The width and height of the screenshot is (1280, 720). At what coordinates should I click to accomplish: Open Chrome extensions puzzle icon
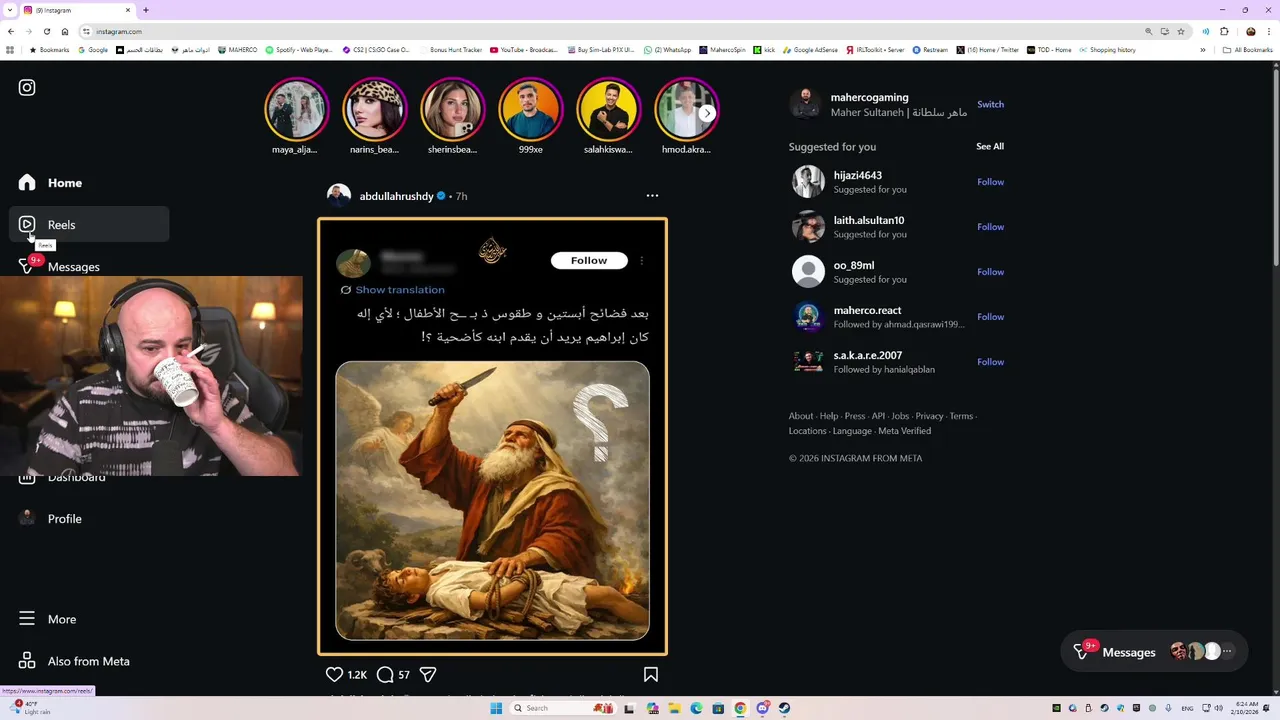pyautogui.click(x=1224, y=31)
